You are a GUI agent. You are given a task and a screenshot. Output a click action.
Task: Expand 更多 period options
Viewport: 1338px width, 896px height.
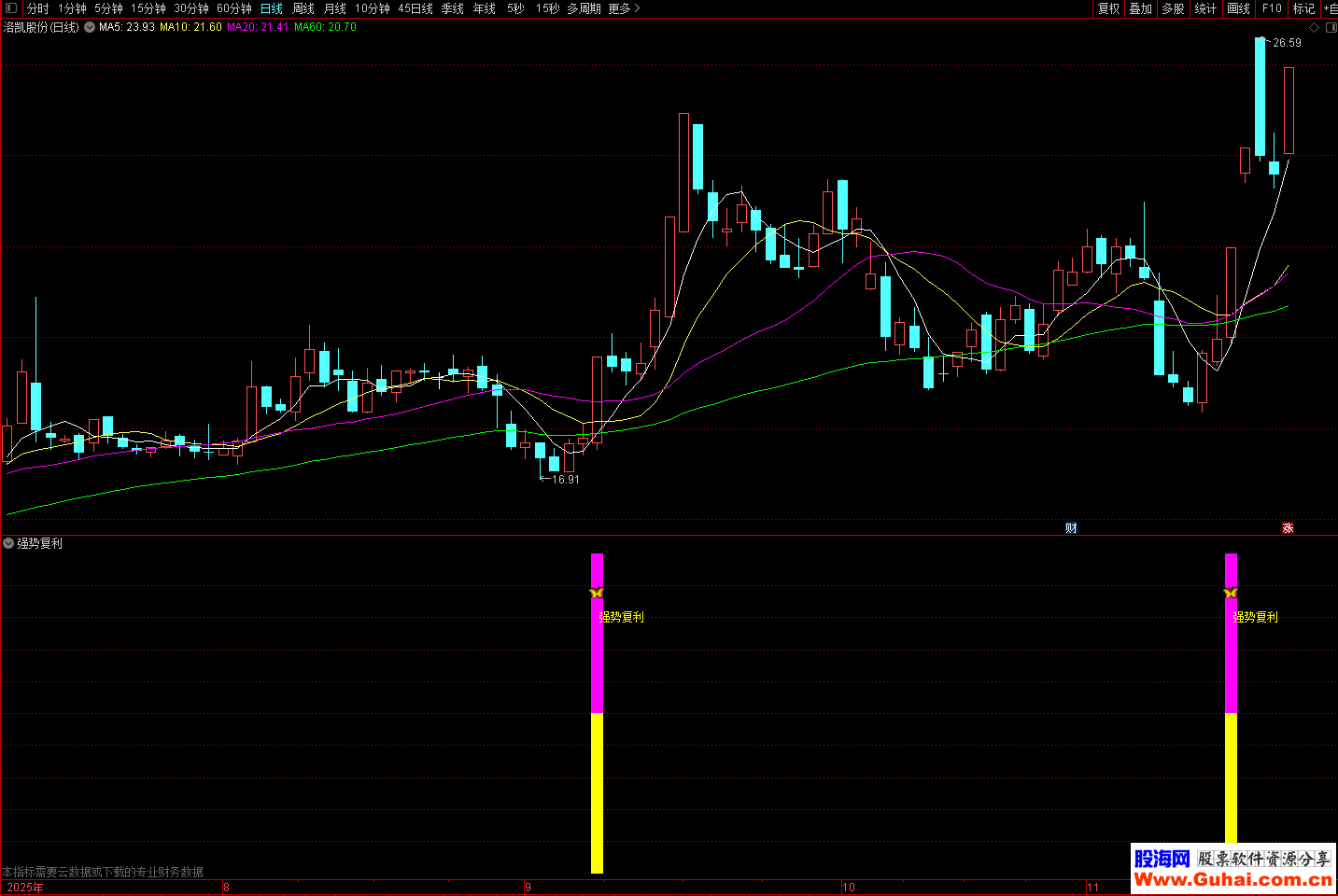624,8
